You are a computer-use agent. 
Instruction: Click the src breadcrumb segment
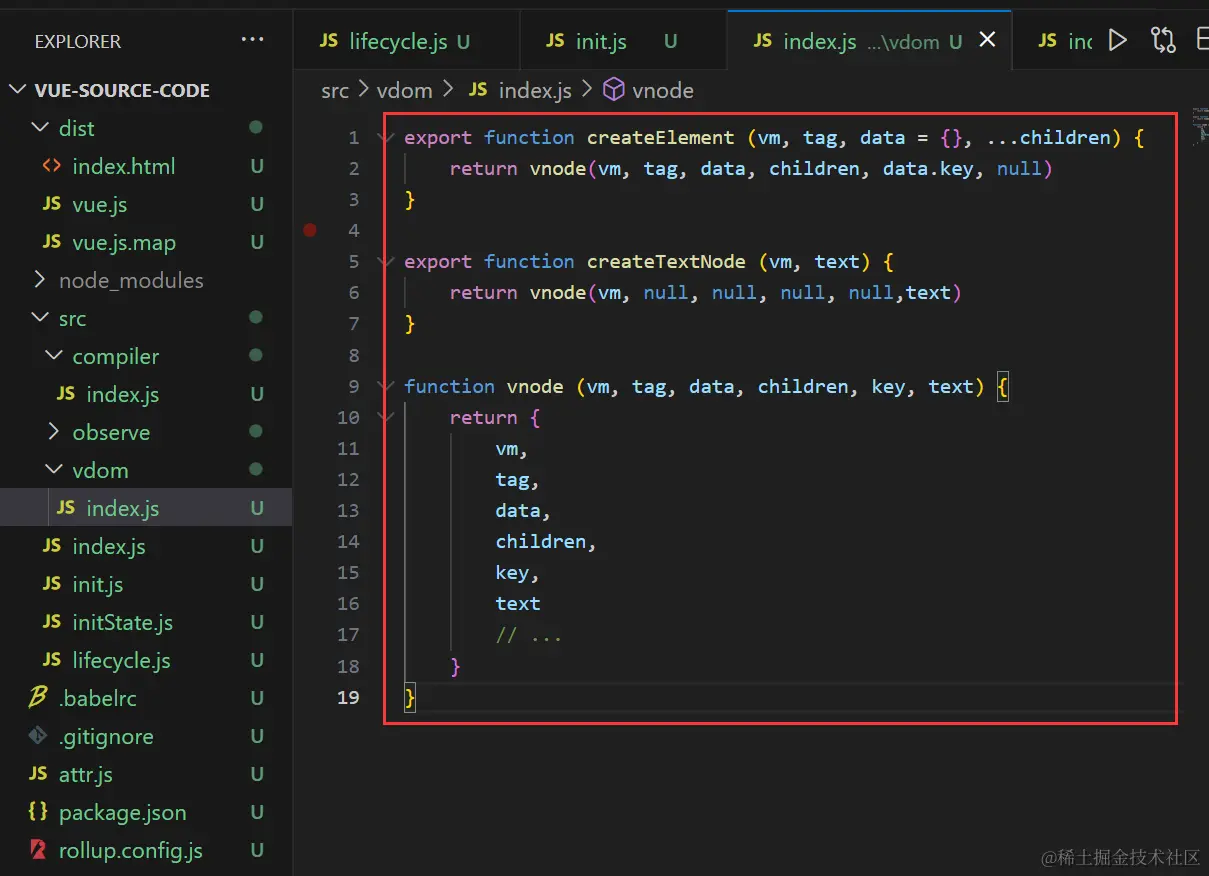335,90
